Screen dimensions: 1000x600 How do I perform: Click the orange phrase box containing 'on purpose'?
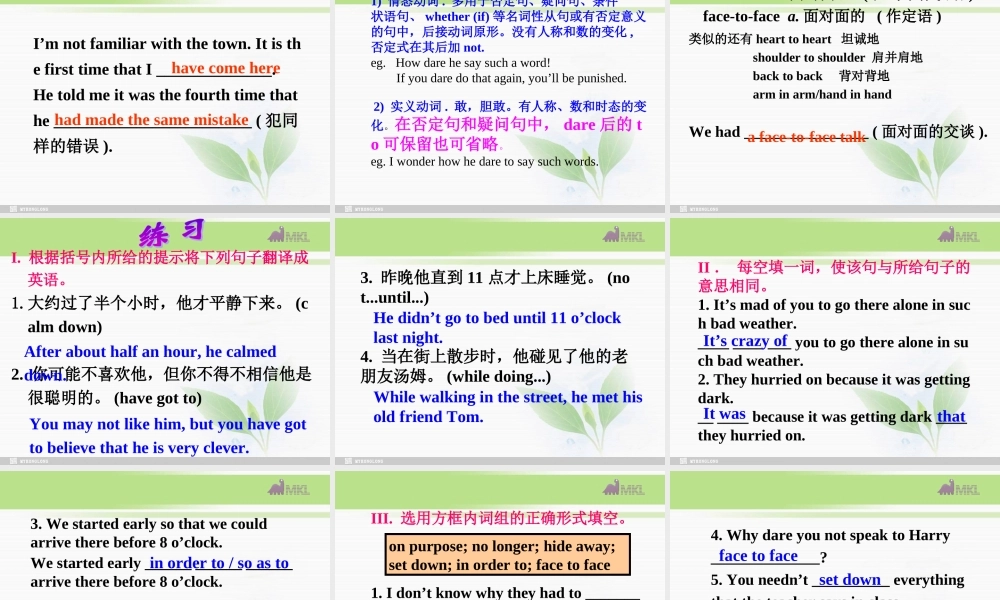(507, 555)
